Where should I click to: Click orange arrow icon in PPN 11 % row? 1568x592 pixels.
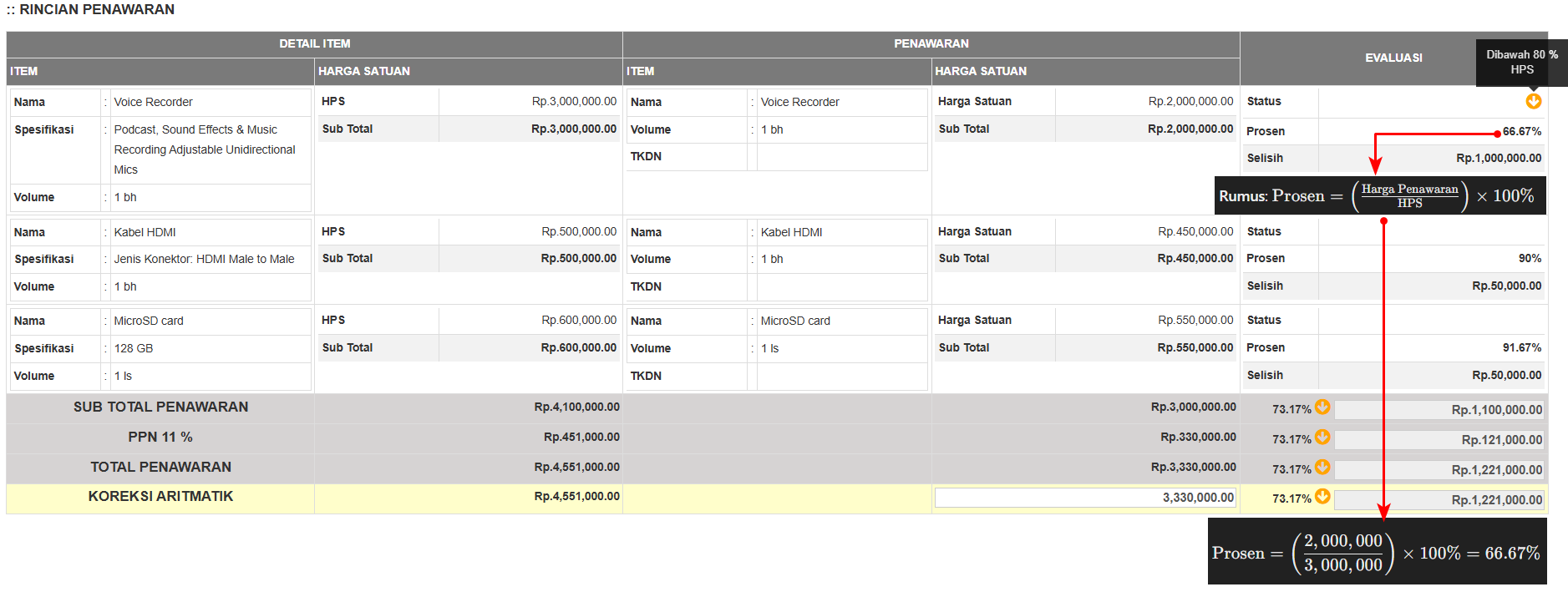click(1322, 437)
